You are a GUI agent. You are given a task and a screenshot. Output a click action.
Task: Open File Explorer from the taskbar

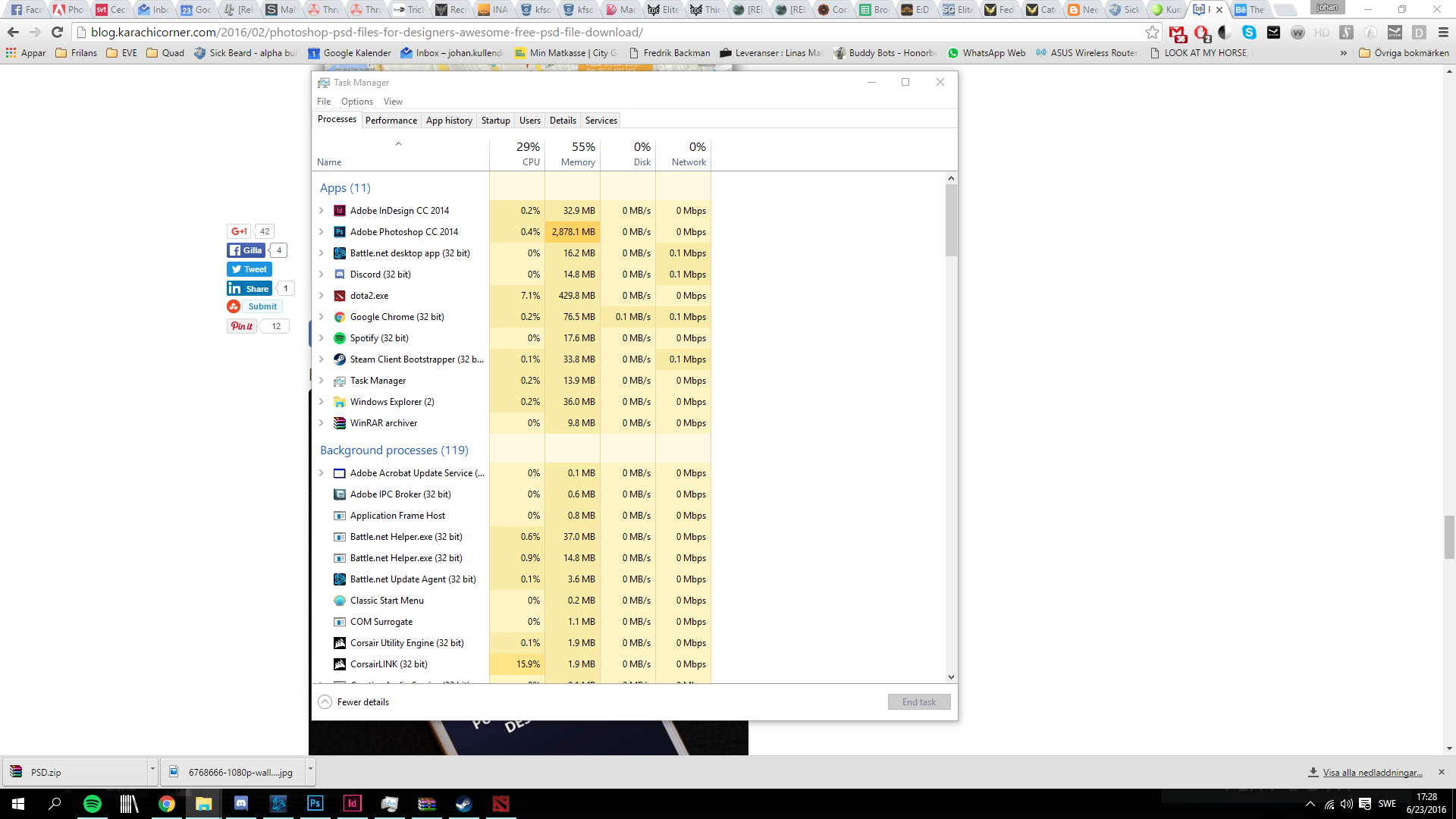203,804
